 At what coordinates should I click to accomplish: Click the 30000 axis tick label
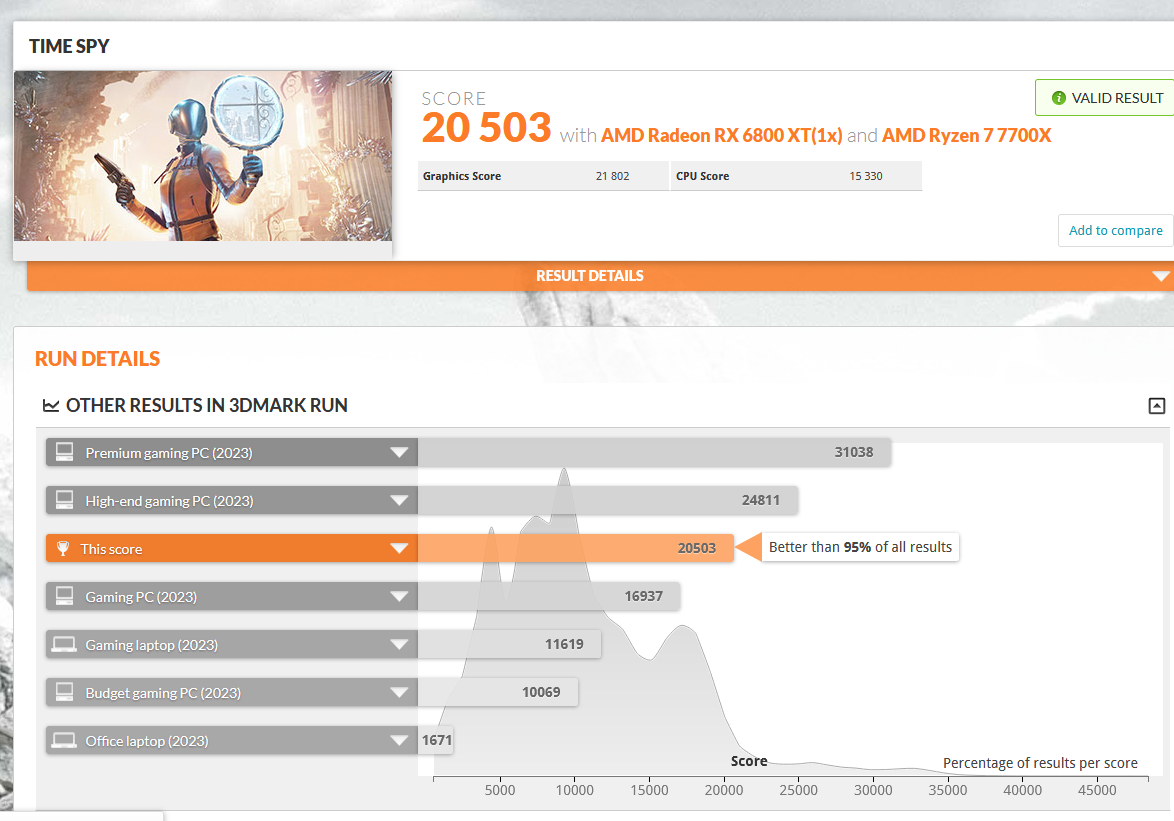click(873, 790)
